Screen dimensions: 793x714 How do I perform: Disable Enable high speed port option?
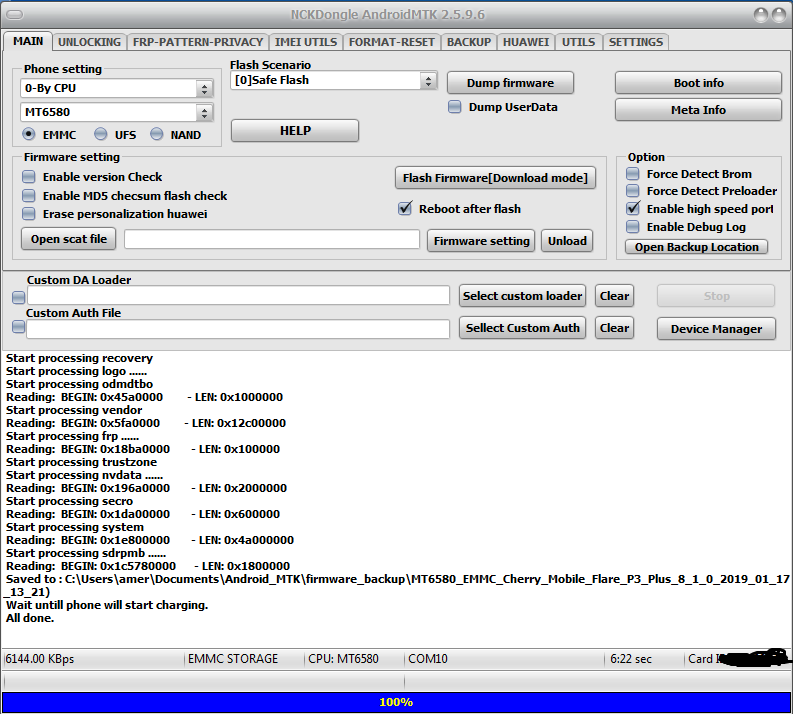coord(633,209)
